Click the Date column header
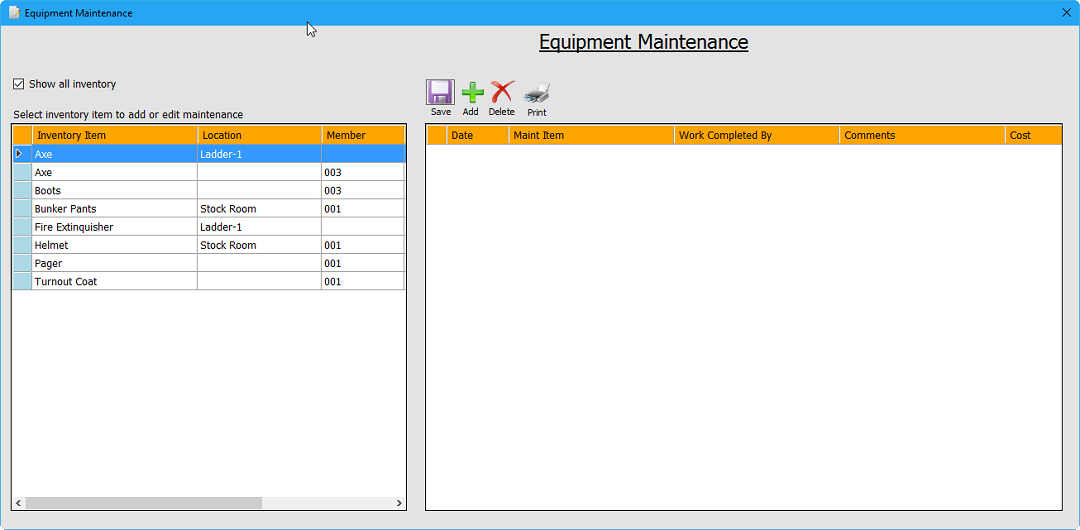 coord(477,135)
